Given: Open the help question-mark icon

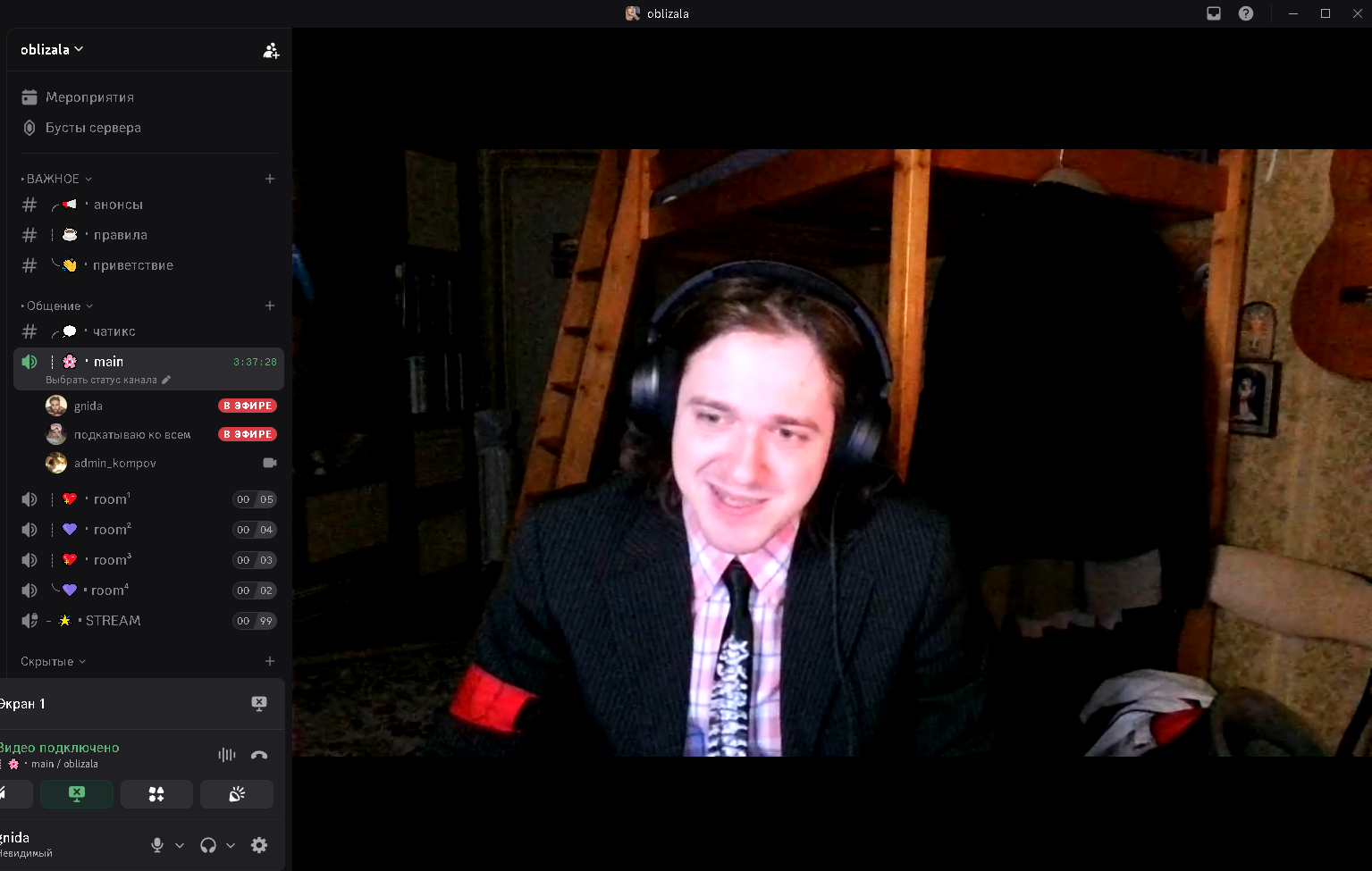Looking at the screenshot, I should [x=1246, y=13].
